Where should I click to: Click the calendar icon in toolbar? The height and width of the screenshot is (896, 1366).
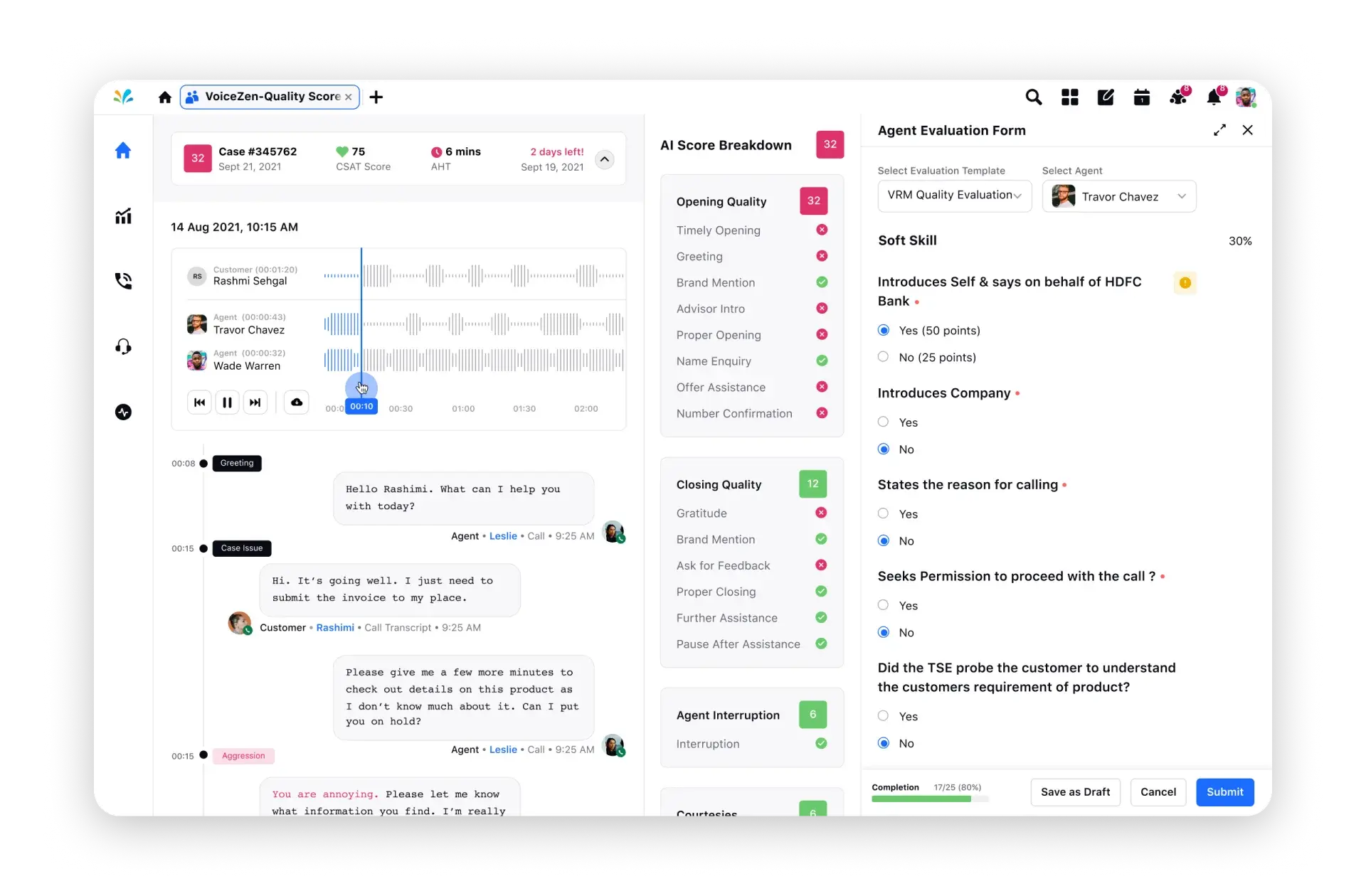tap(1141, 96)
